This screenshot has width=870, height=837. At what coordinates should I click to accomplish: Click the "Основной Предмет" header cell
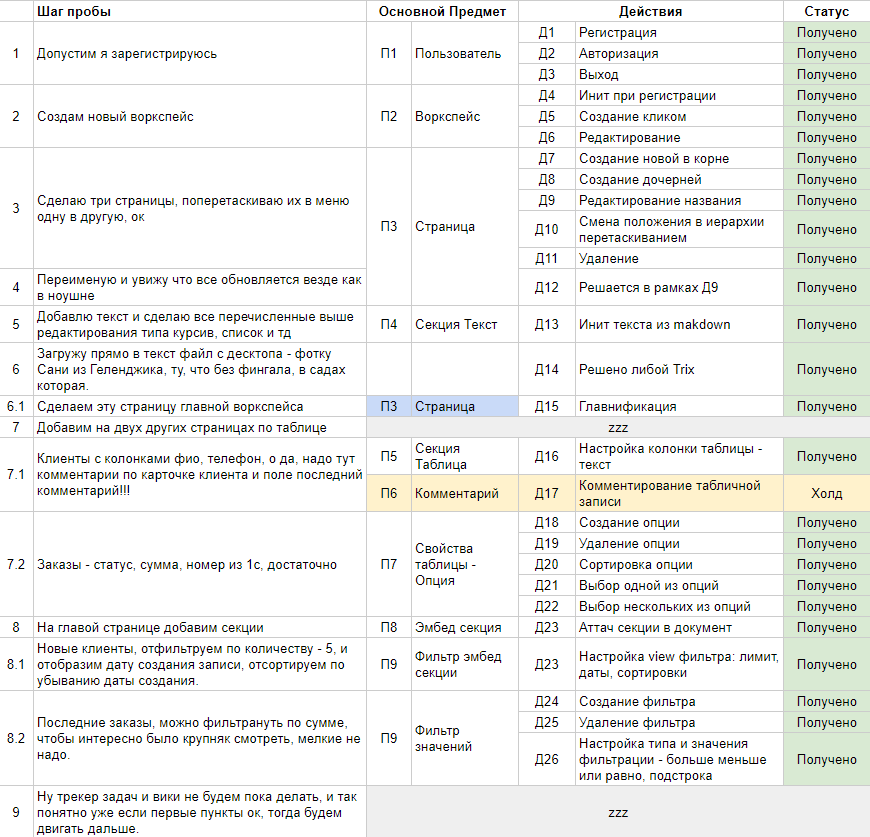(x=445, y=12)
